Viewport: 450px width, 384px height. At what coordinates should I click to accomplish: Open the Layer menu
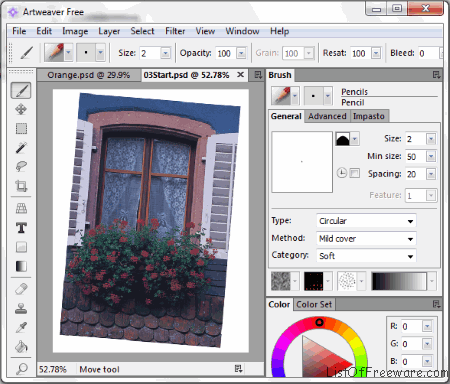pos(109,31)
